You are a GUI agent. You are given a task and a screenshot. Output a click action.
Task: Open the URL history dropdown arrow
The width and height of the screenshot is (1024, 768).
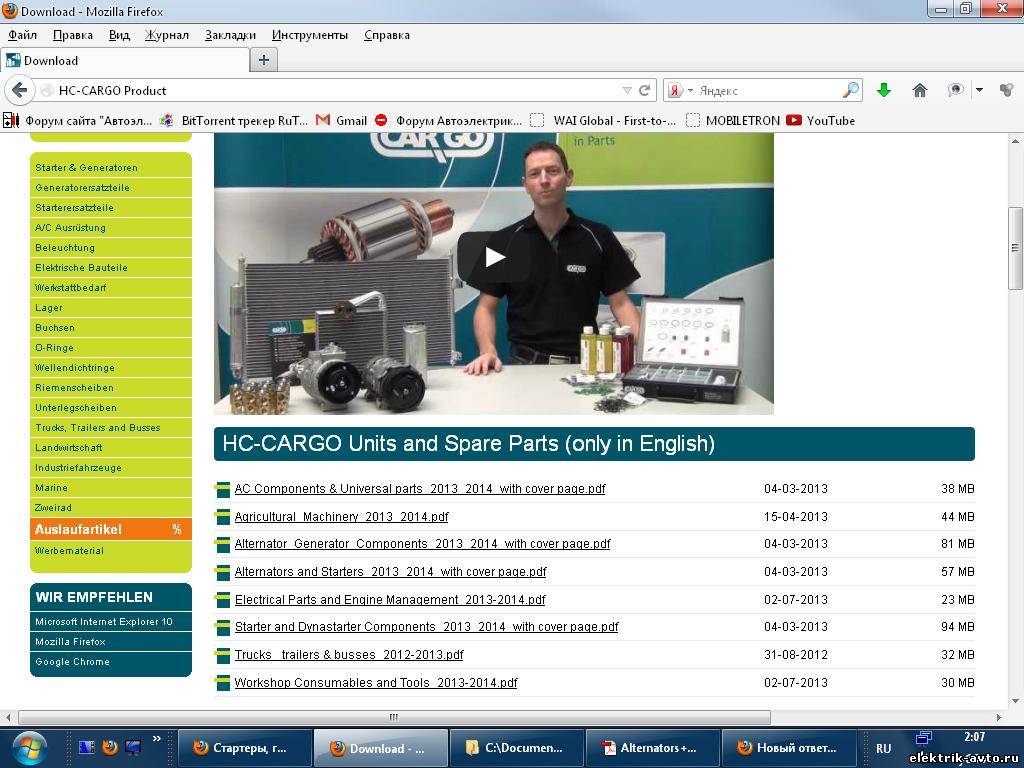[627, 90]
